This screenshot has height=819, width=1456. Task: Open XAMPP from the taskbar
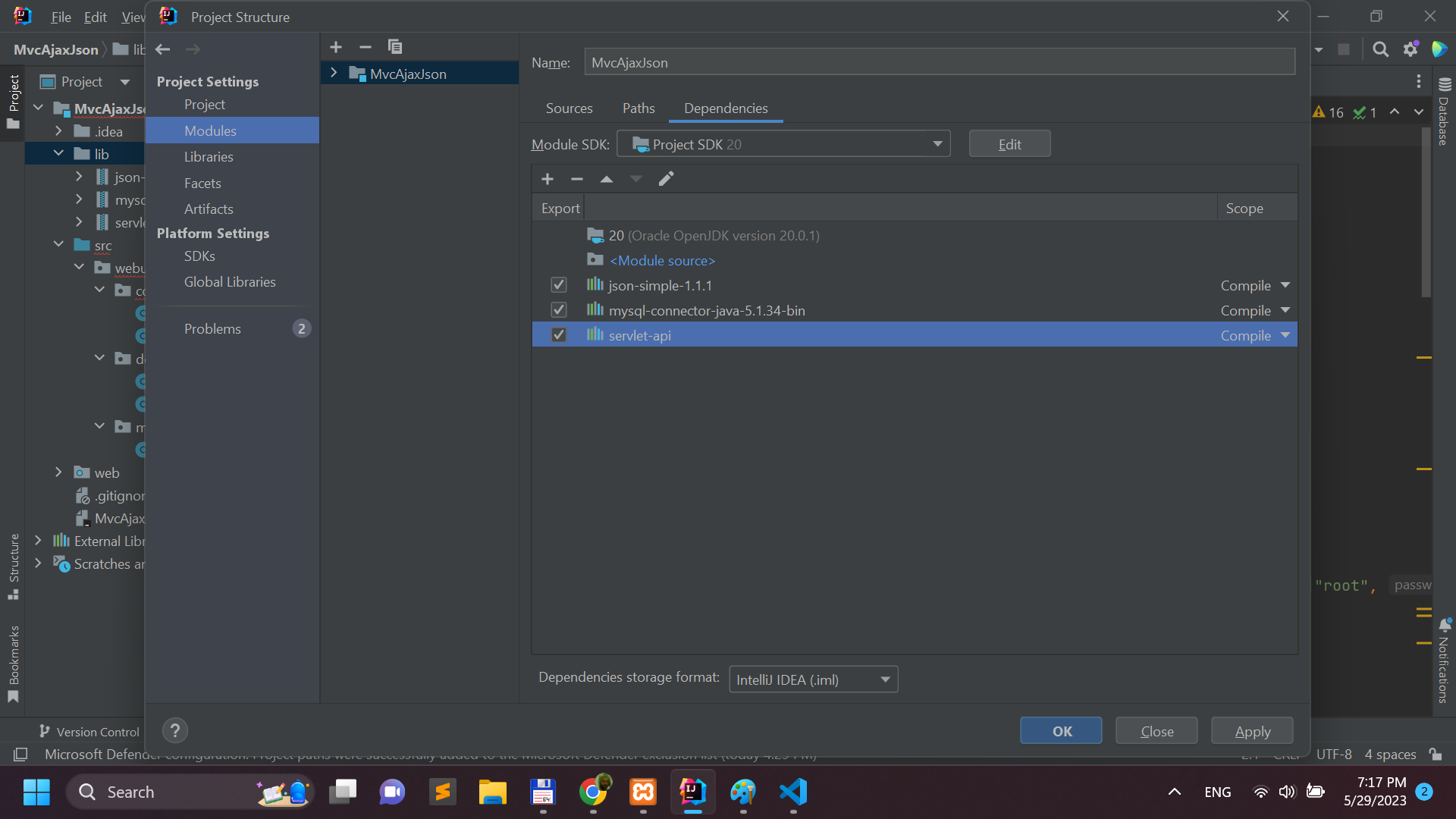point(643,792)
